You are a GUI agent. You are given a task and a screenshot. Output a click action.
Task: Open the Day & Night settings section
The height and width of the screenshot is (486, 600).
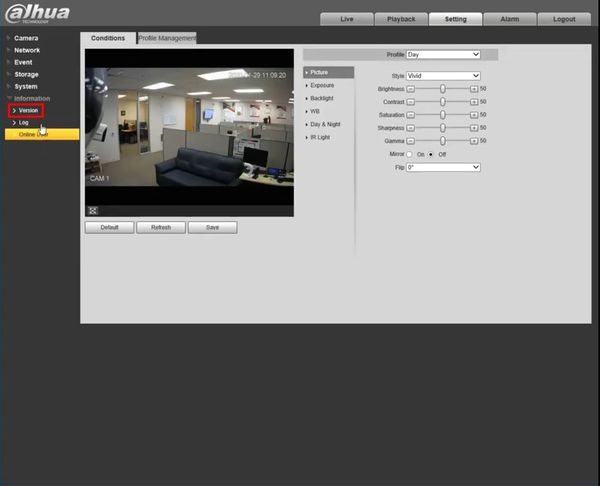(325, 124)
